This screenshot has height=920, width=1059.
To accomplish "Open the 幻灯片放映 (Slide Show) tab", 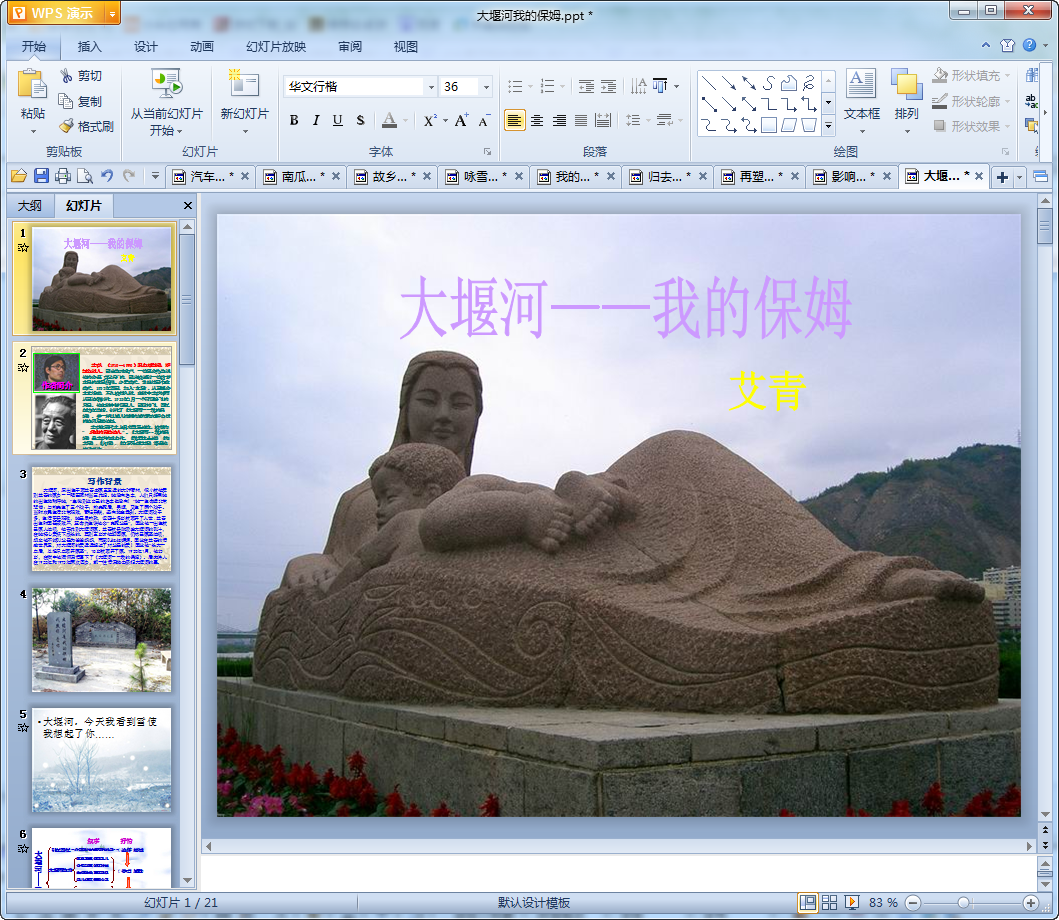I will pos(276,47).
